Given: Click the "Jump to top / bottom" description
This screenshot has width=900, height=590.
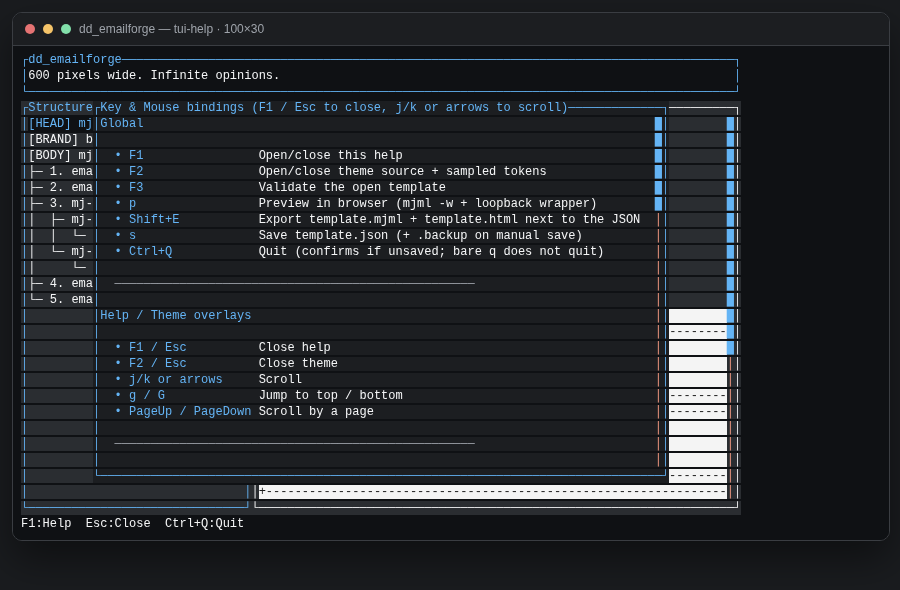Looking at the screenshot, I should pos(331,396).
